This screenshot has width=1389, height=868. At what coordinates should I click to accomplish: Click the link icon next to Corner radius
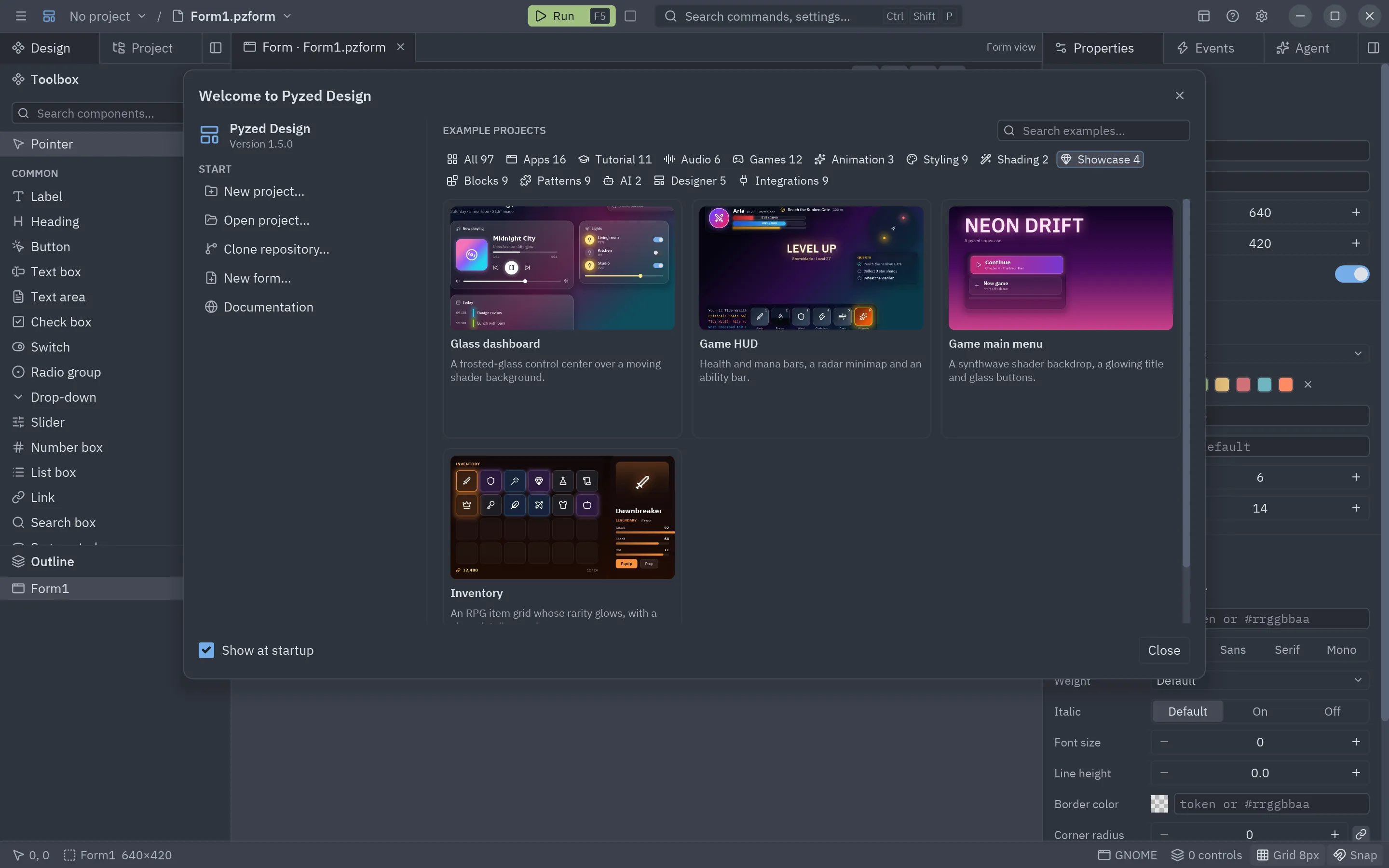point(1360,834)
